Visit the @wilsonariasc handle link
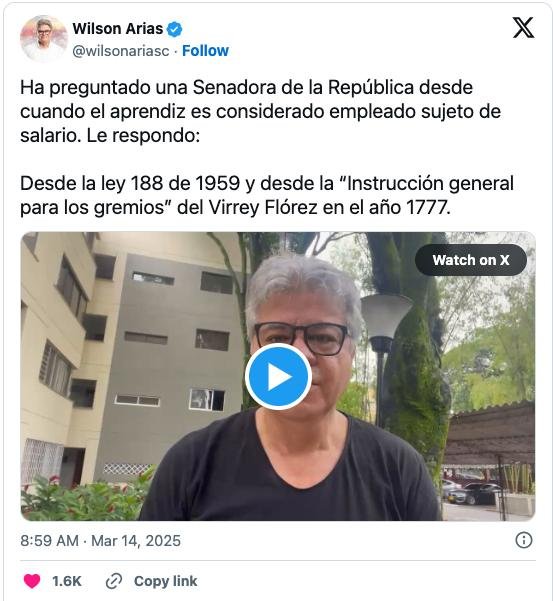Screen dimensions: 553x601 click(x=121, y=51)
